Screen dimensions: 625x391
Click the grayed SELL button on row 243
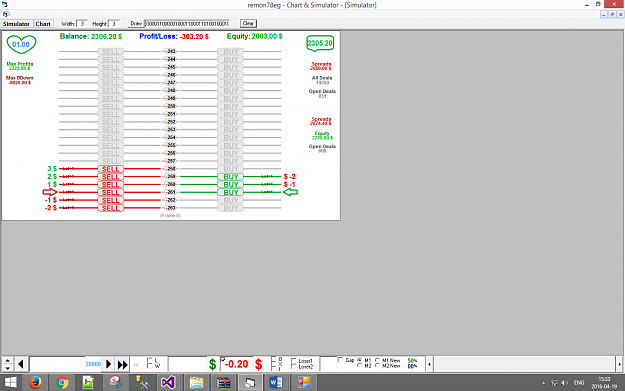point(110,51)
